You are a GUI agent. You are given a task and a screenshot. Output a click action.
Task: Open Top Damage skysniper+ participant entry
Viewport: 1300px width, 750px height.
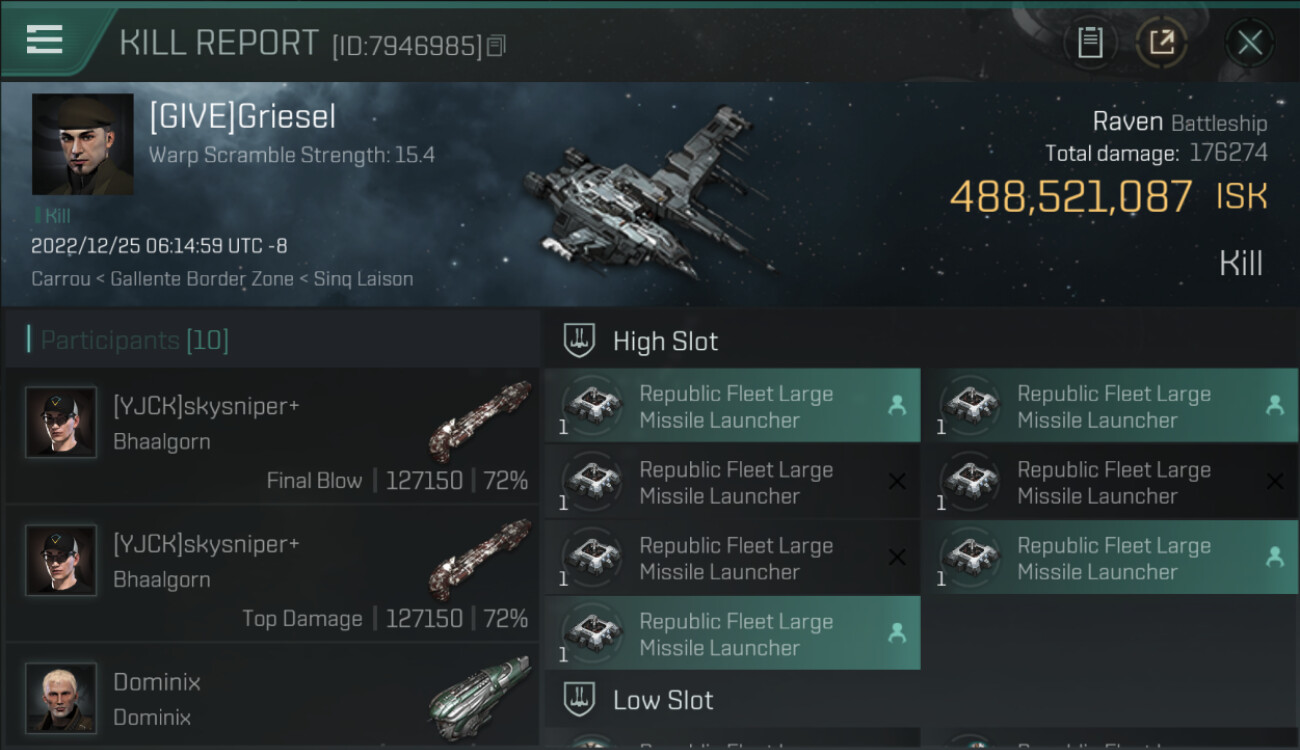tap(272, 574)
